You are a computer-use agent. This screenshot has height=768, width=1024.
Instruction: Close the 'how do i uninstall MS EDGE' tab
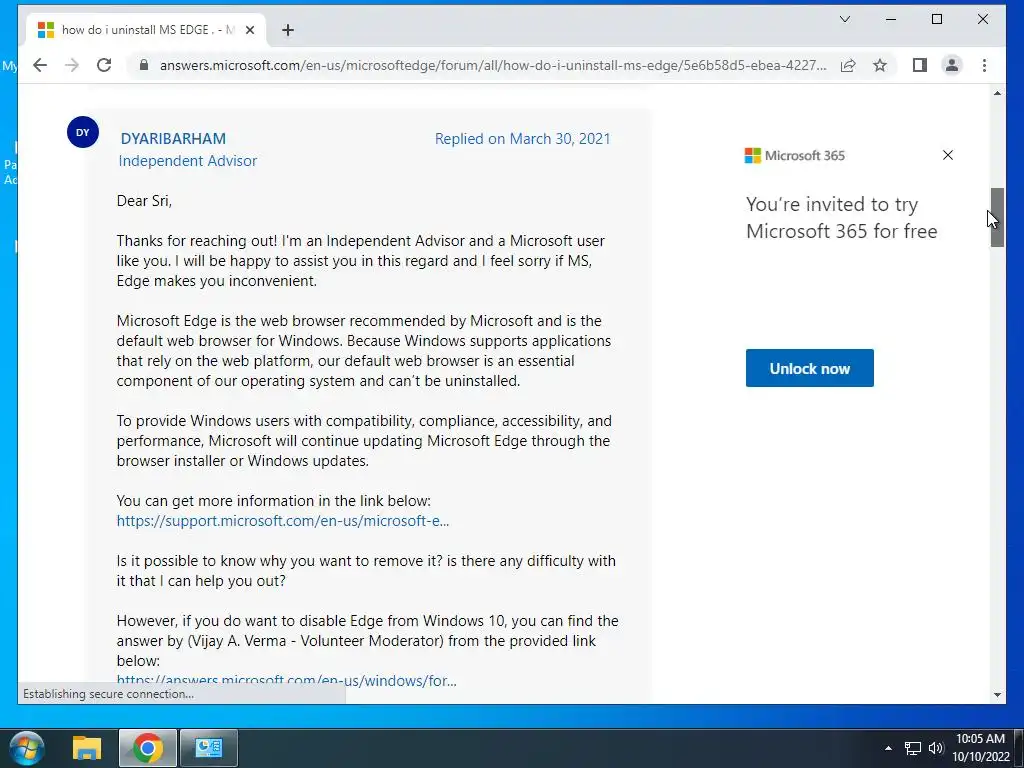point(249,30)
